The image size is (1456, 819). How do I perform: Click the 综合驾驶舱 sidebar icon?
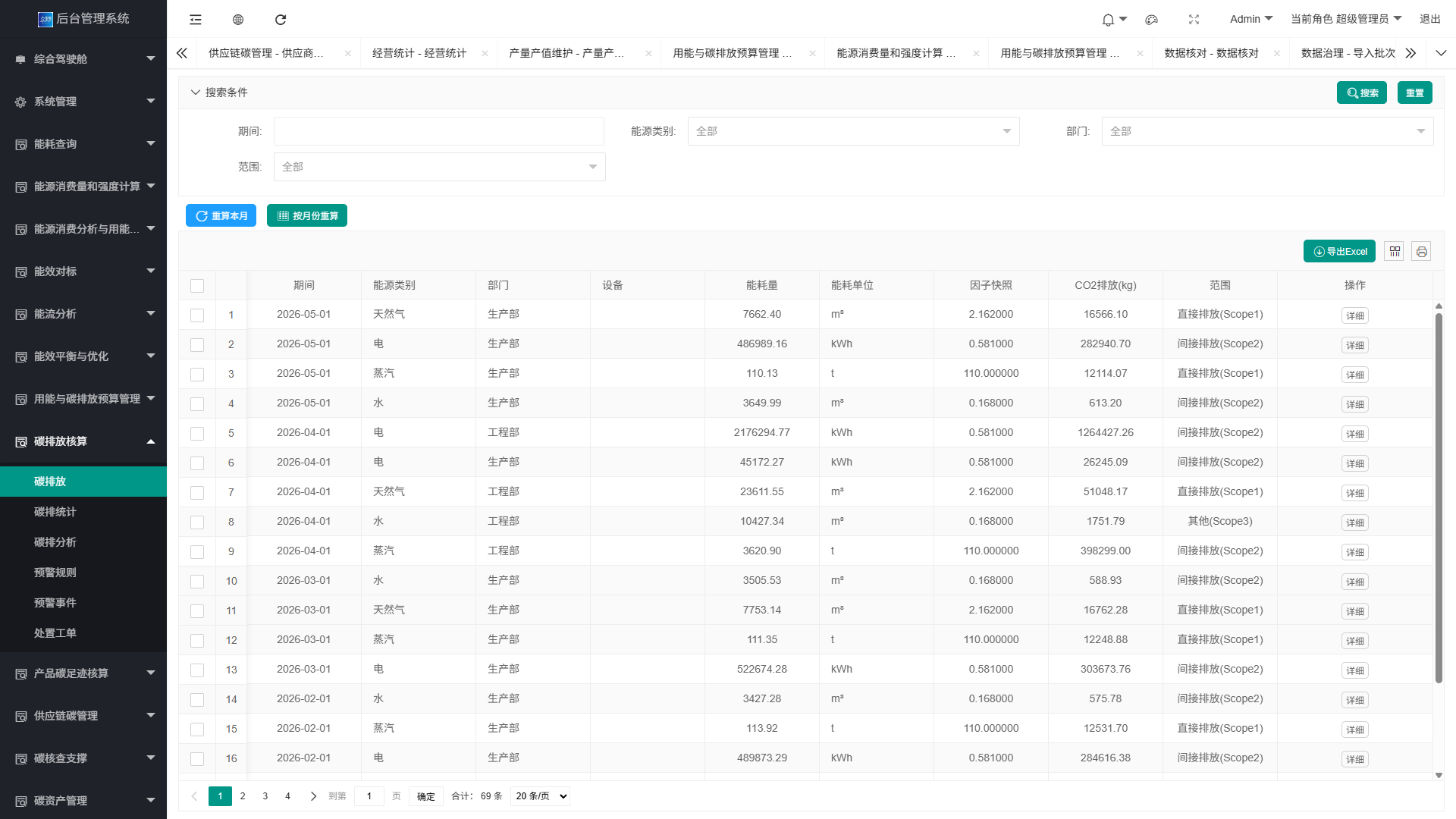(x=20, y=59)
